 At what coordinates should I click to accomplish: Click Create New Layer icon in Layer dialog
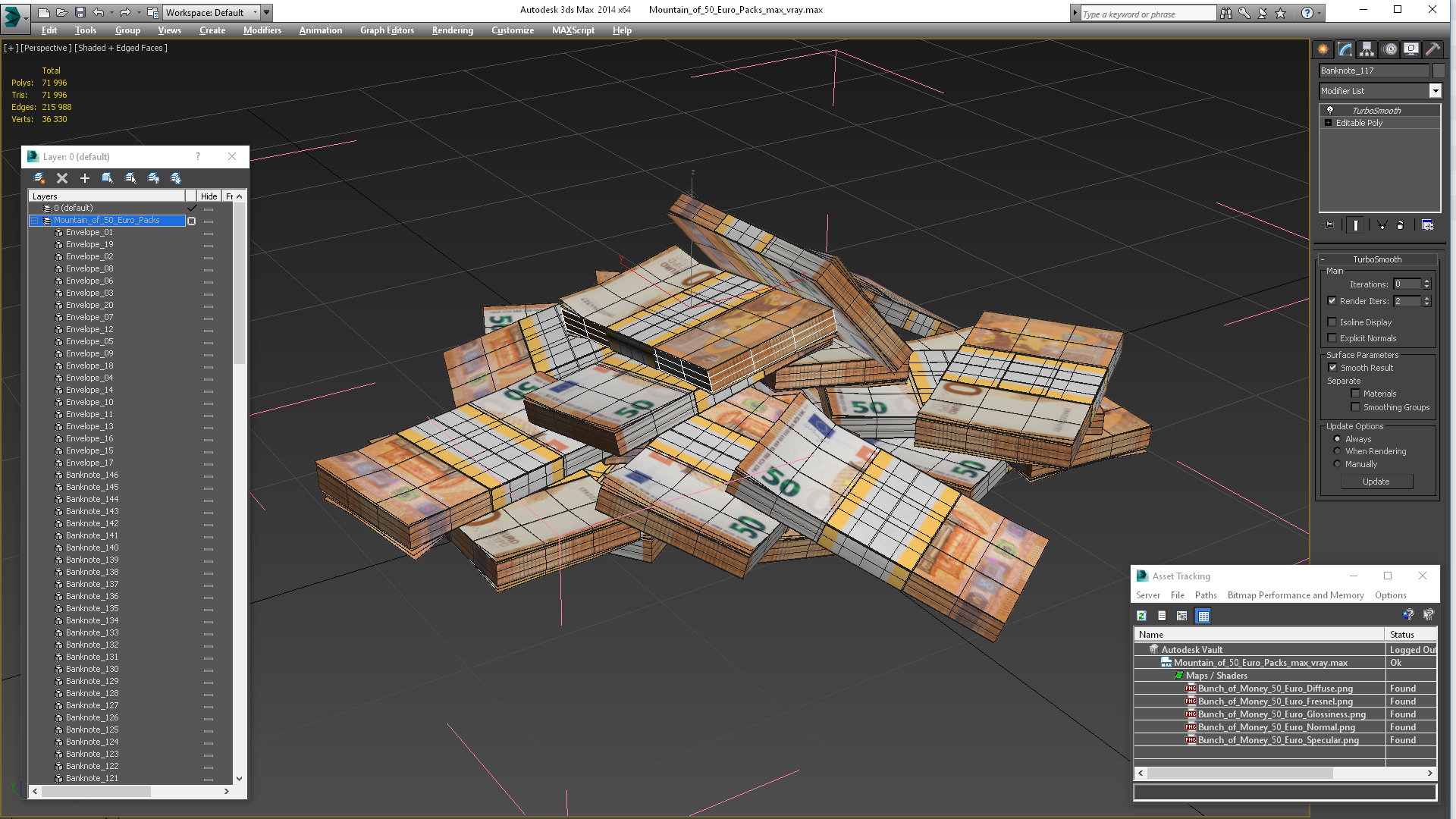39,178
